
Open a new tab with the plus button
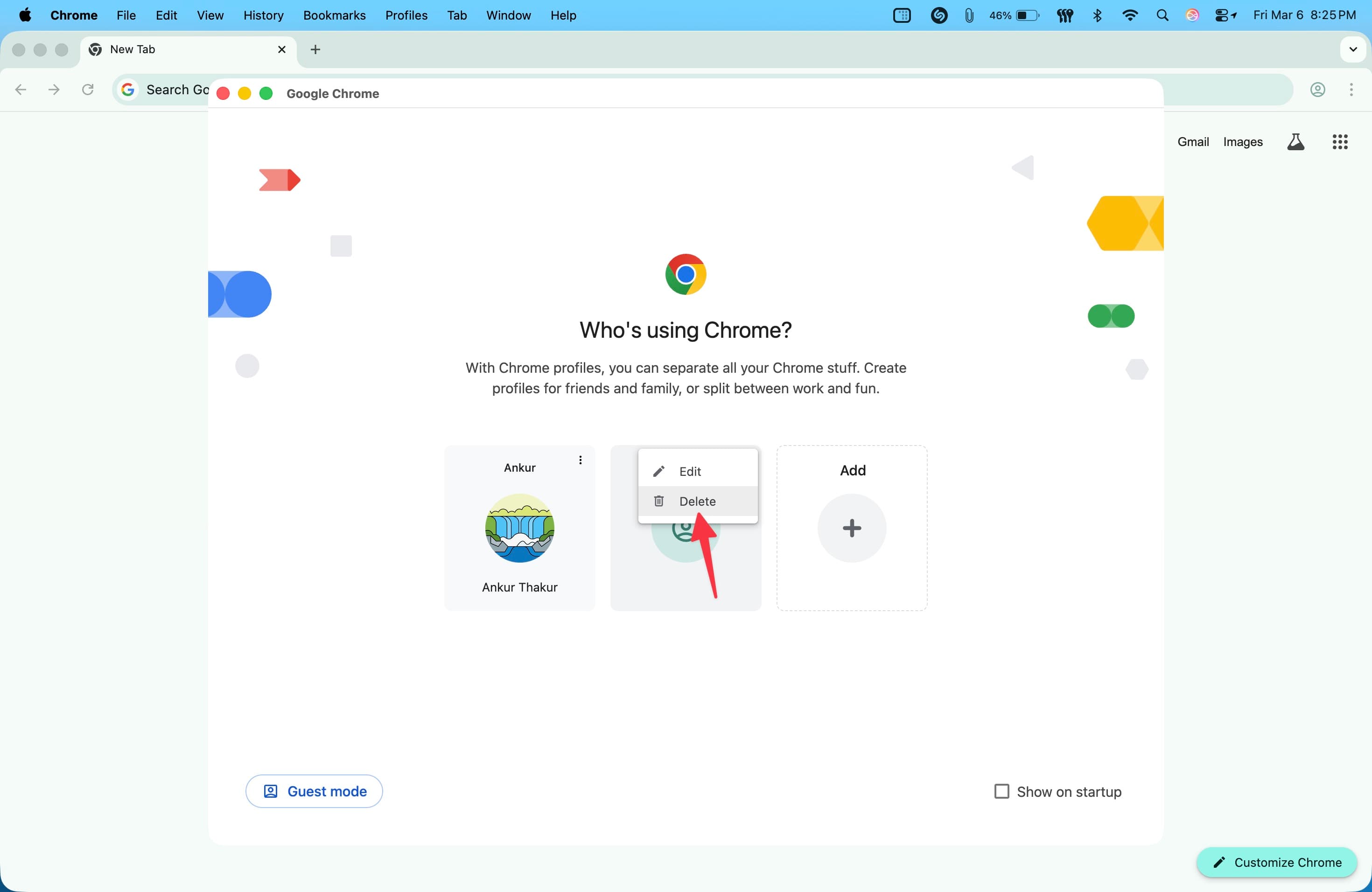click(x=315, y=49)
